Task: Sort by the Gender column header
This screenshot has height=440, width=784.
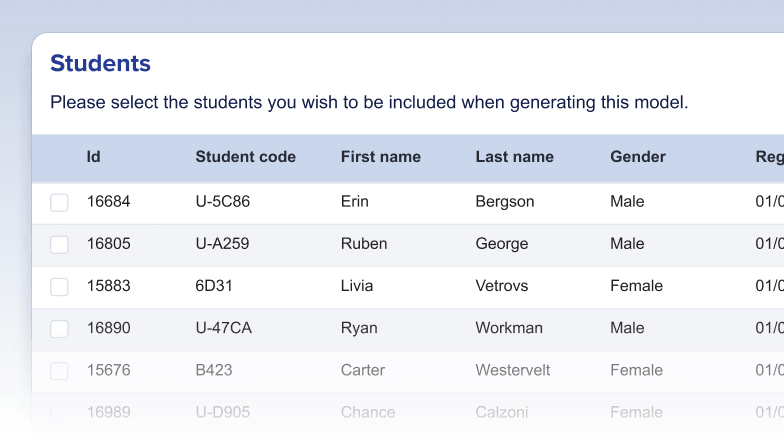Action: point(637,157)
